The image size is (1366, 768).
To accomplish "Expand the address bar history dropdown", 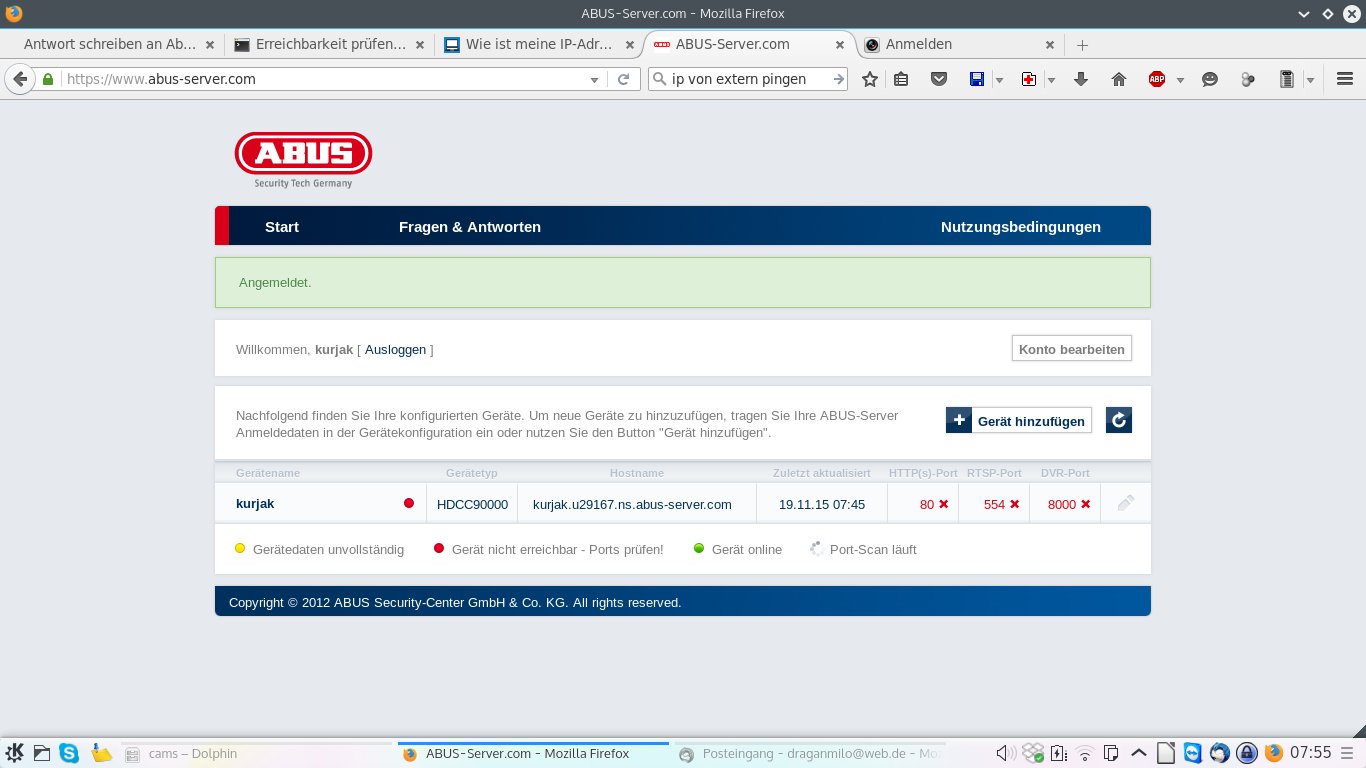I will click(x=594, y=79).
